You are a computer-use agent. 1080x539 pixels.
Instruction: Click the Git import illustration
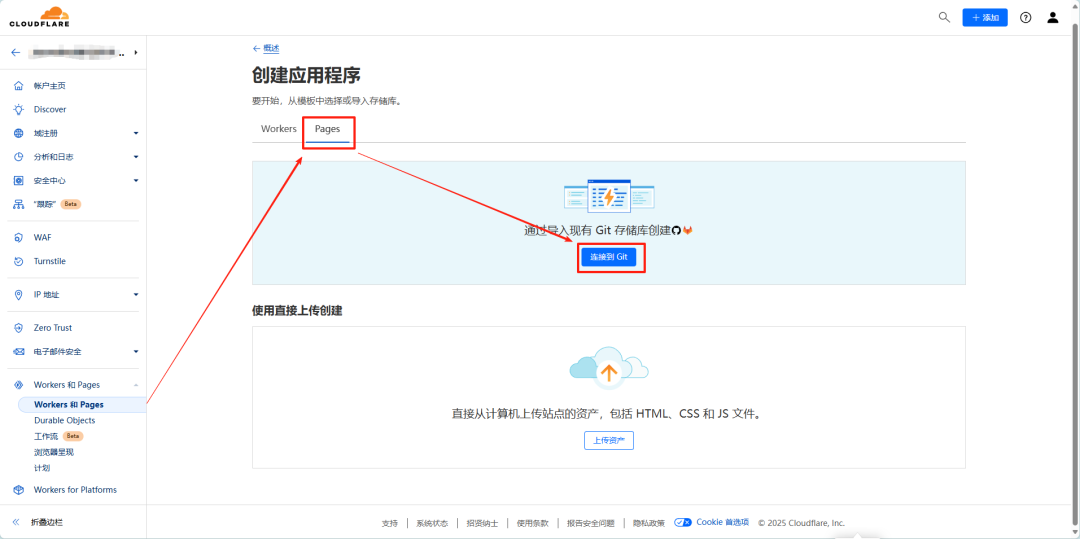[609, 196]
